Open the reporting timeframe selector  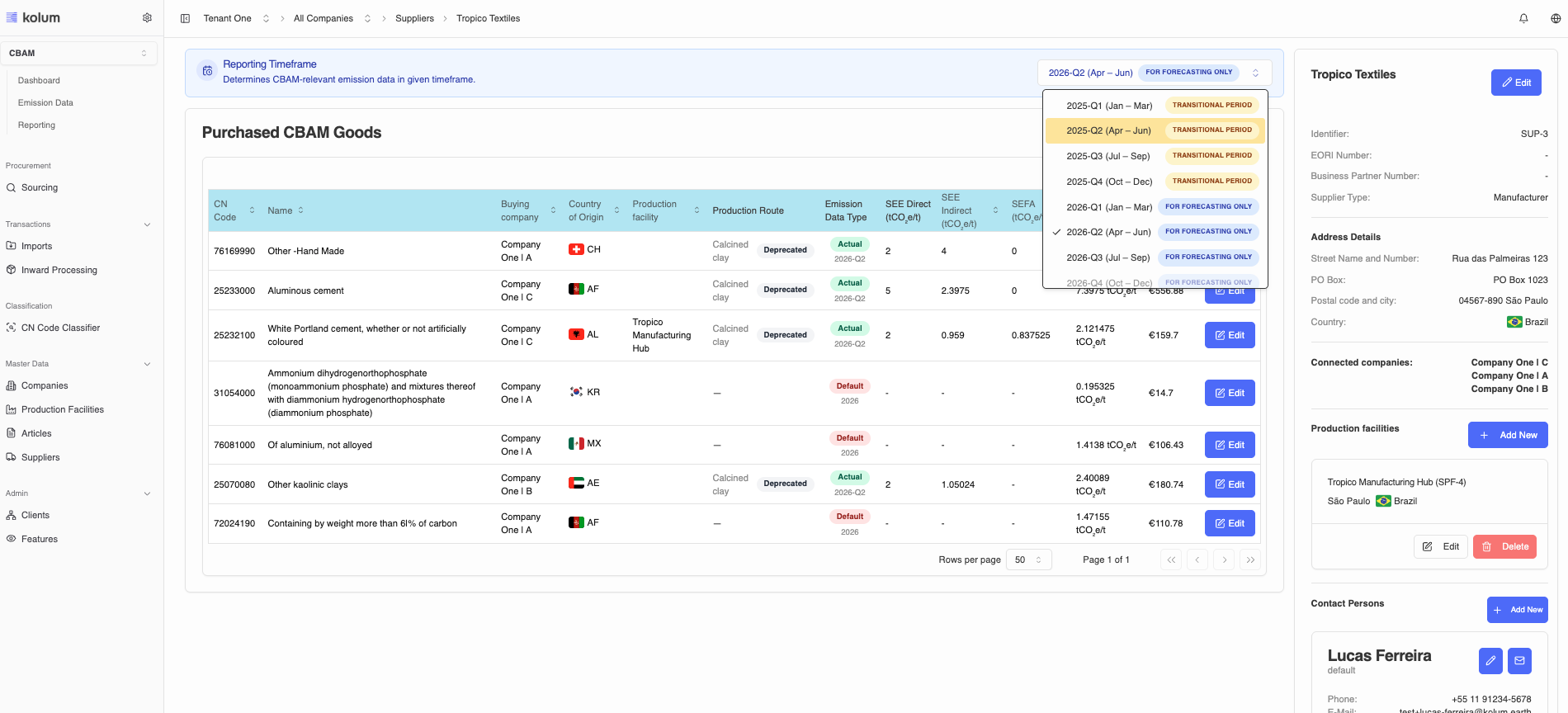coord(1154,73)
